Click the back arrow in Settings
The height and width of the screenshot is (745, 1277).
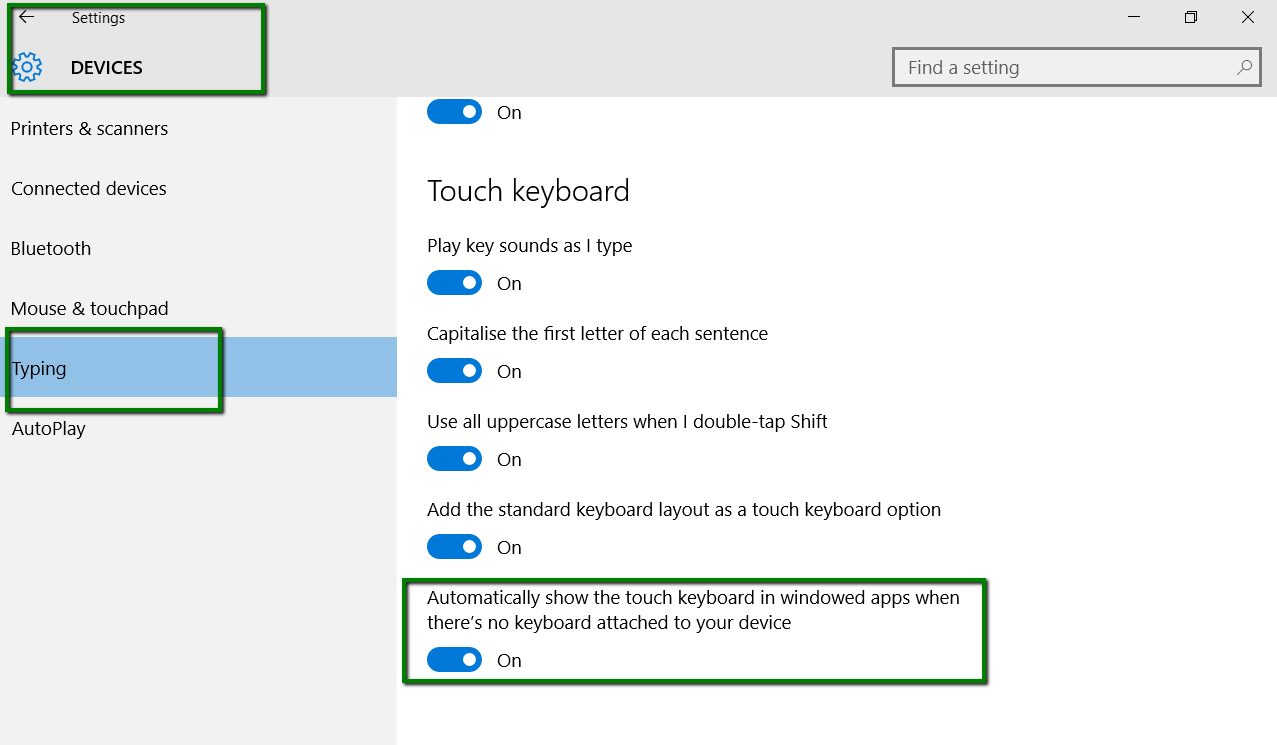coord(27,17)
